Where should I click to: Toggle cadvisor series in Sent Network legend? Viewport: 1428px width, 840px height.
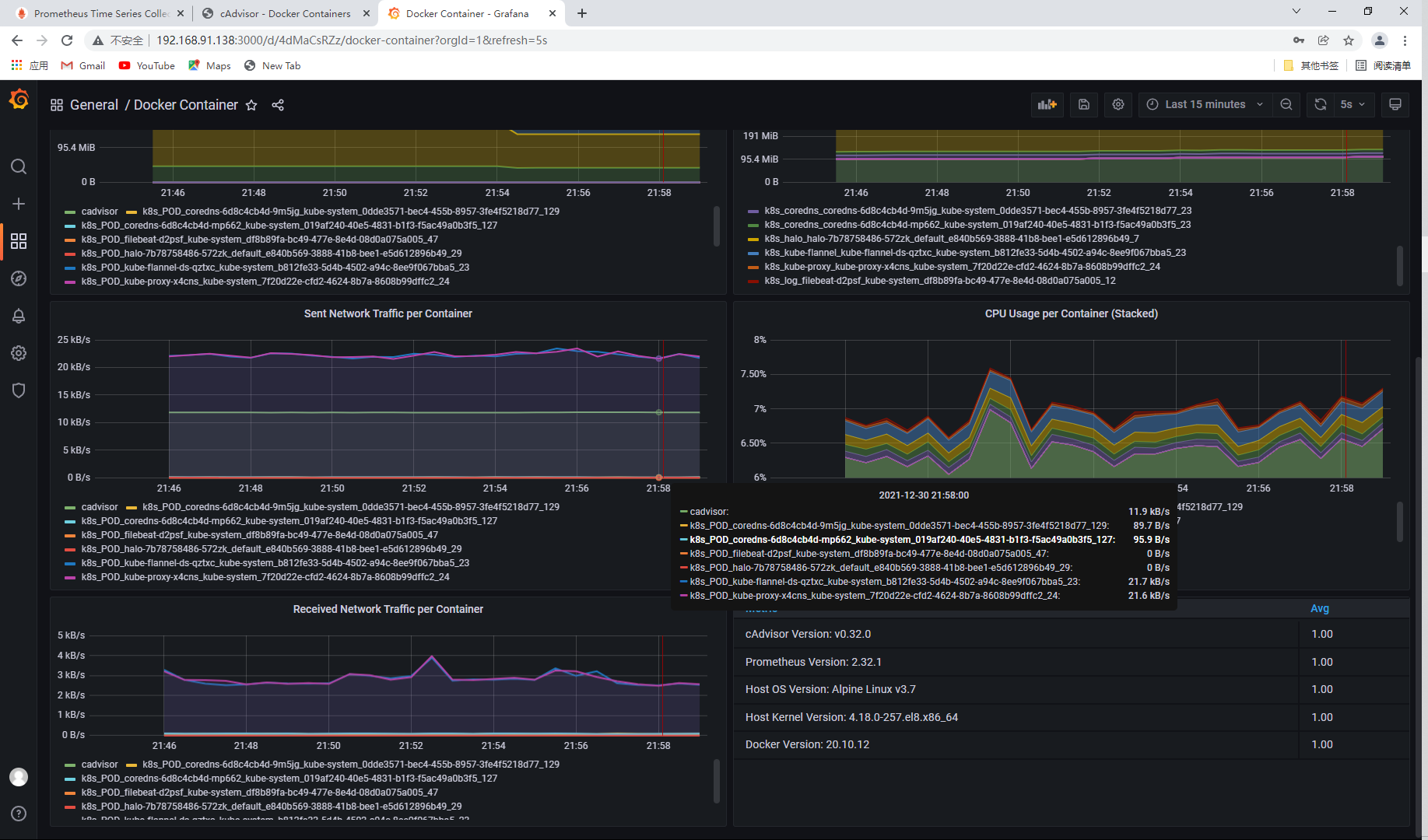(100, 507)
